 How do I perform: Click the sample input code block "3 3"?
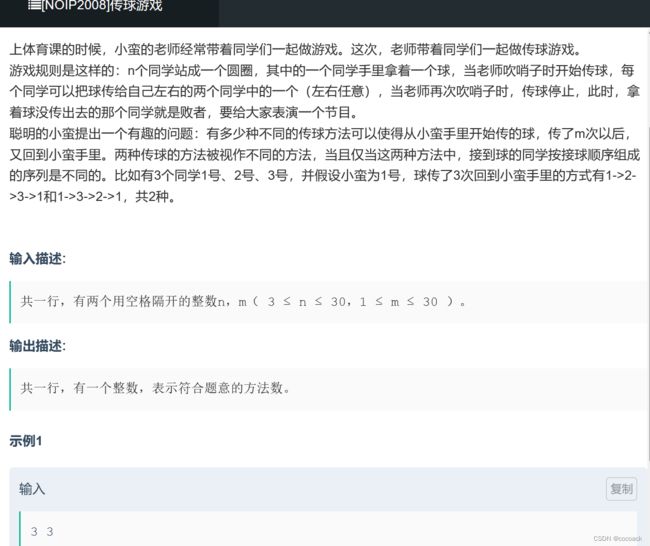point(327,529)
